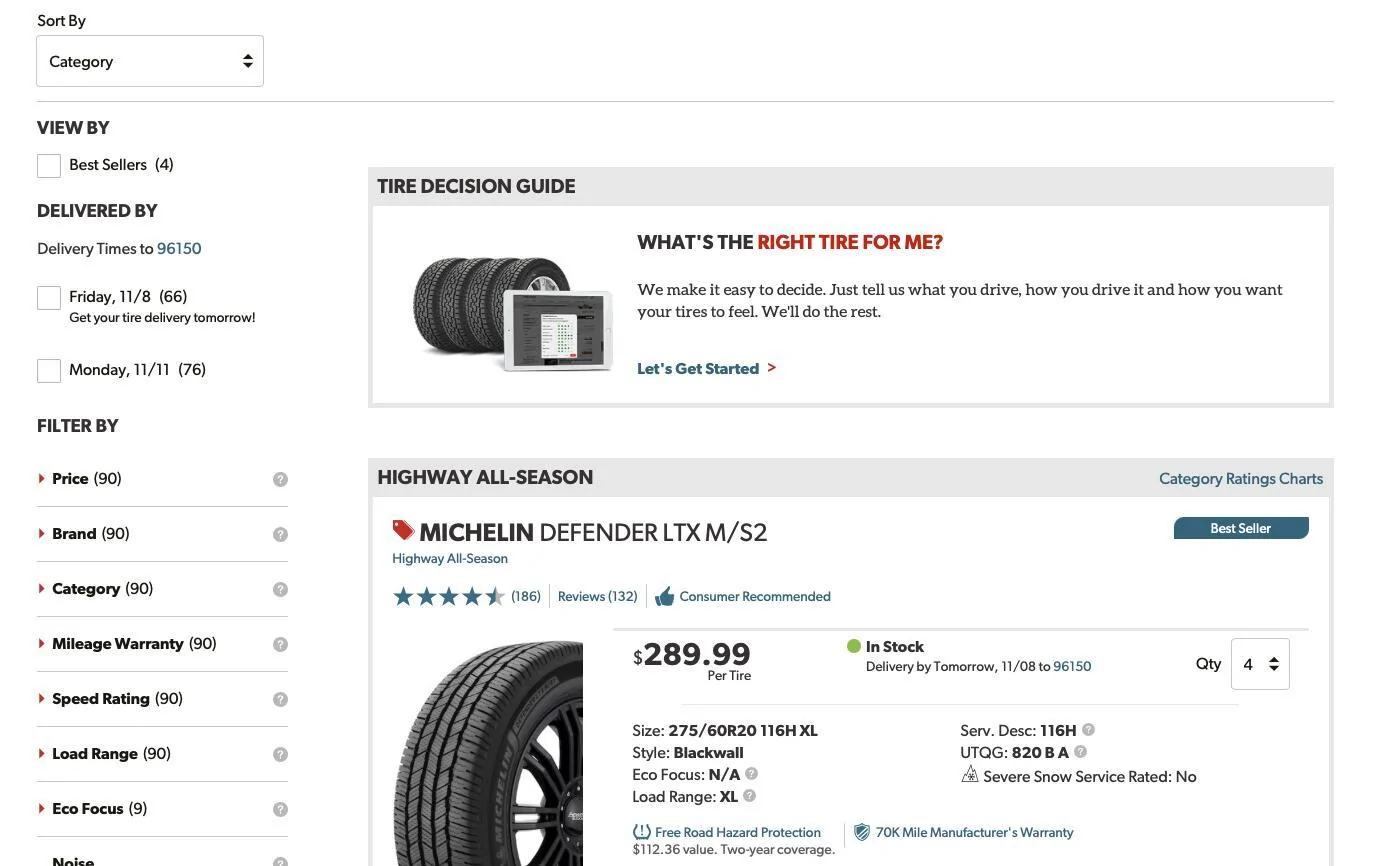Viewport: 1379px width, 866px height.
Task: Click the Severe Snow Service mountain icon
Action: pos(969,775)
